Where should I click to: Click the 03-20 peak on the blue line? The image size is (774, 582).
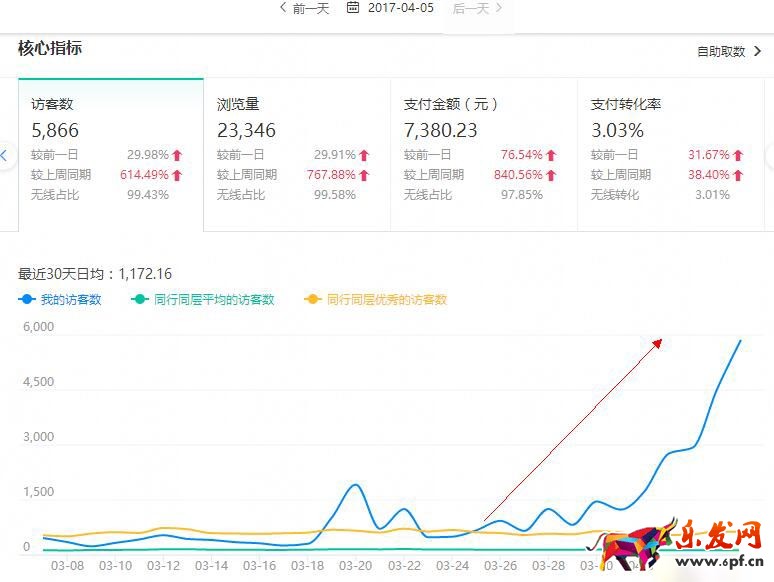coord(356,485)
